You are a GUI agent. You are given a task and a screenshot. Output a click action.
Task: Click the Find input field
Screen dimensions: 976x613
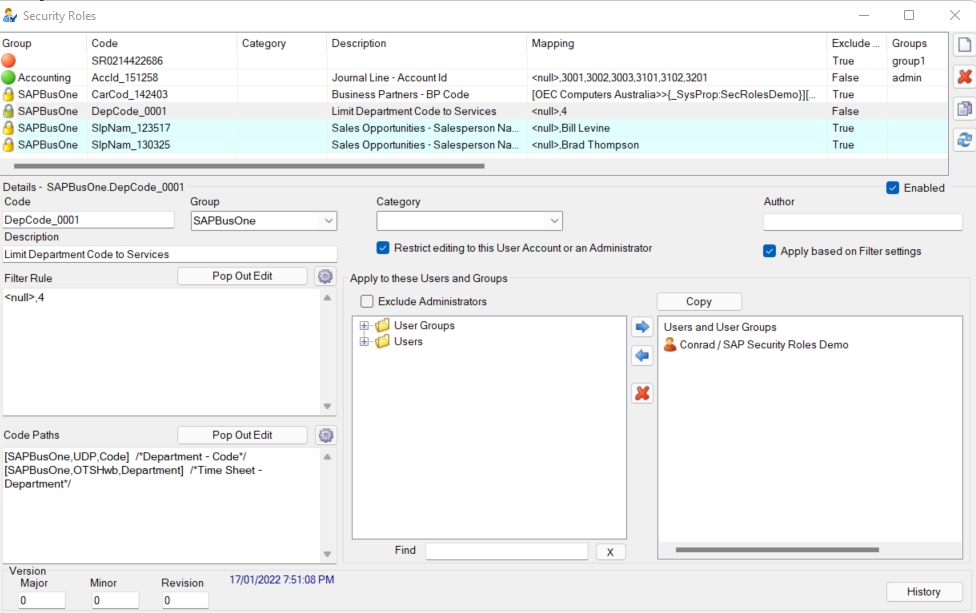click(x=507, y=551)
